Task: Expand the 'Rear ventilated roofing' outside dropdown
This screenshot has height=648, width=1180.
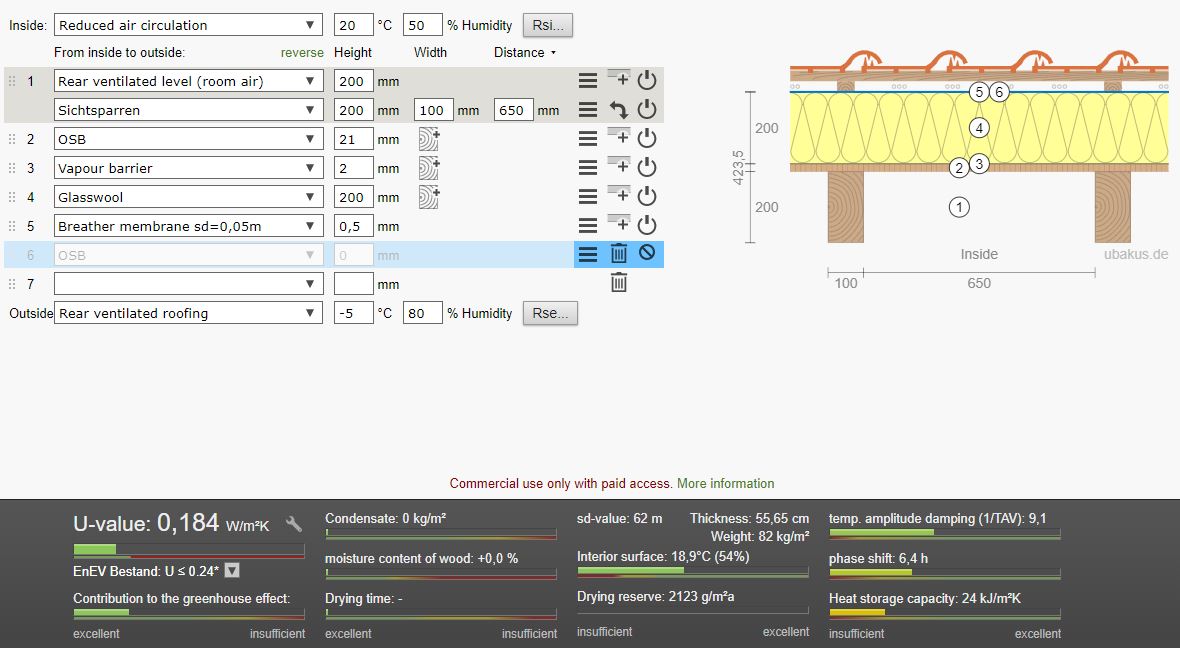Action: 189,313
